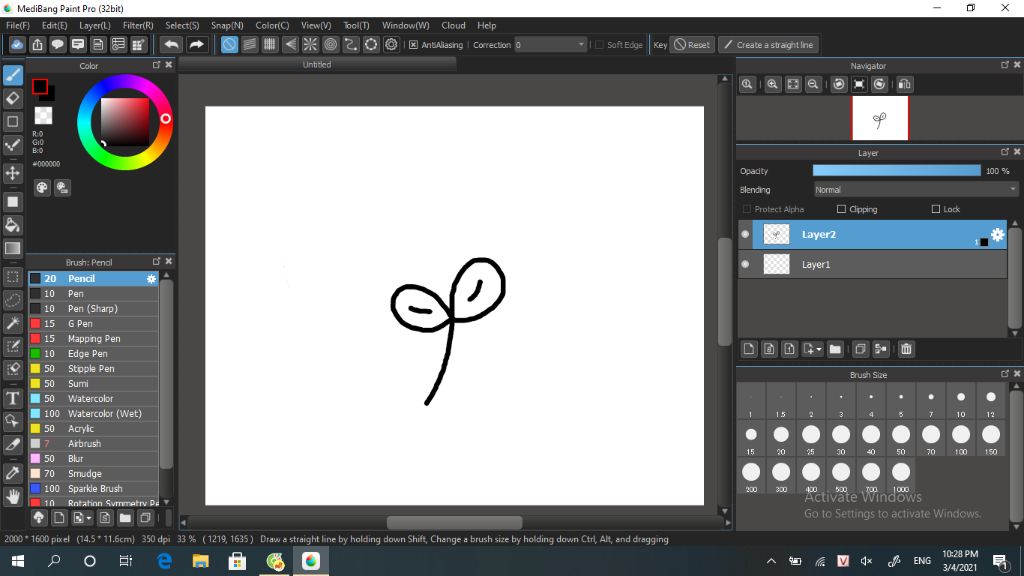This screenshot has width=1024, height=576.
Task: Select the Eraser tool
Action: coord(12,99)
